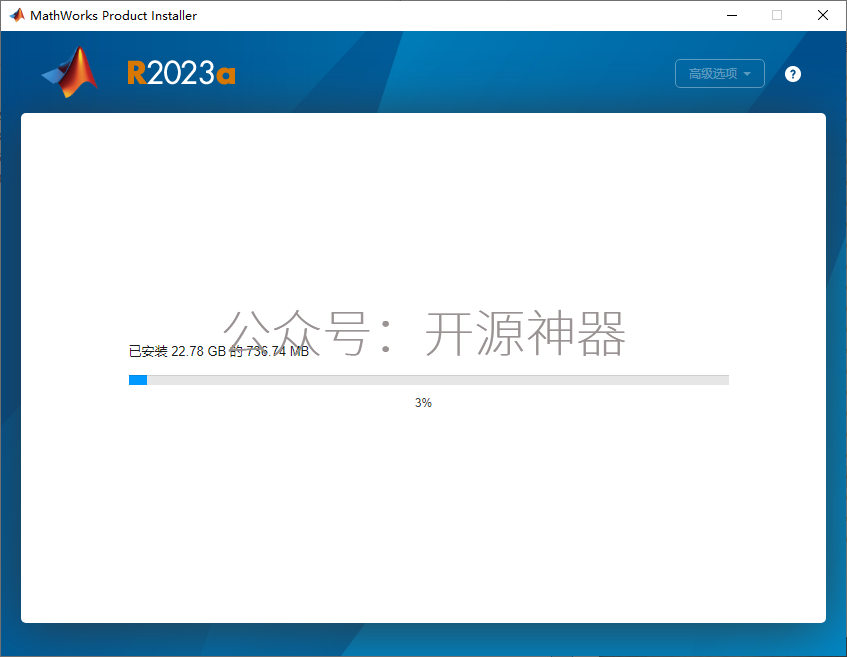Click the help question mark icon
The image size is (847, 657).
[x=792, y=74]
